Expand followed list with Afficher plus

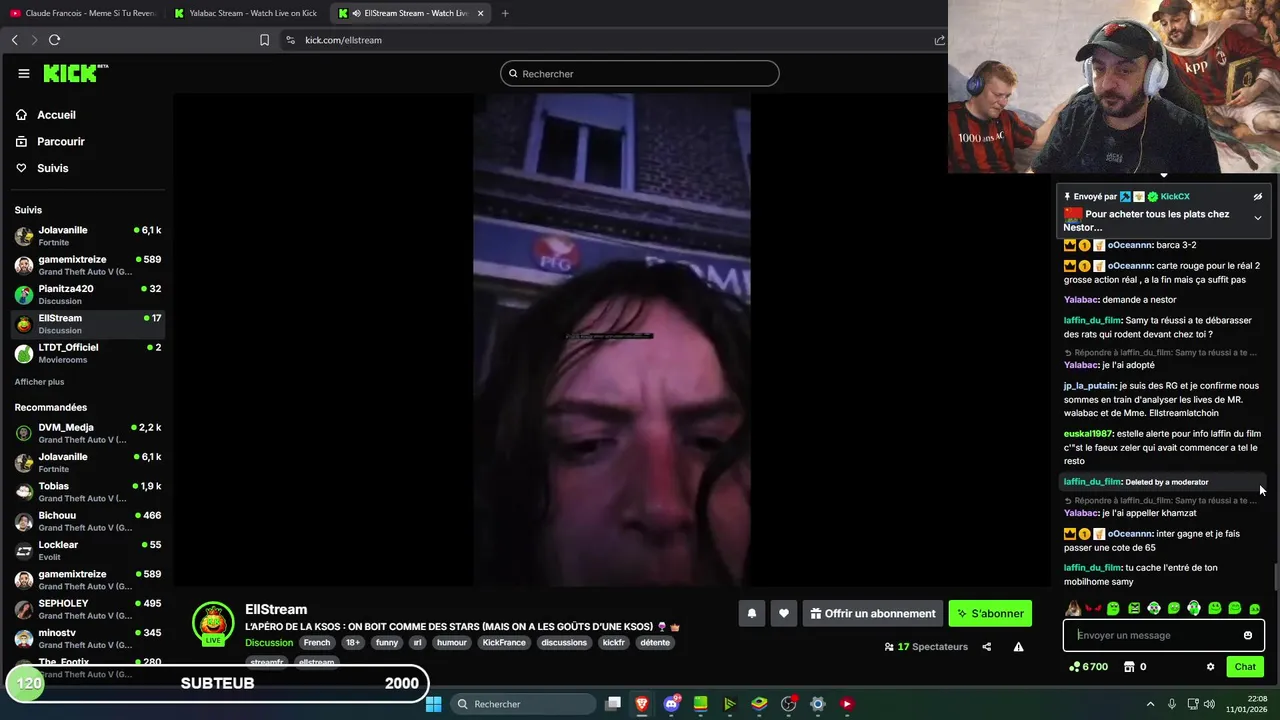coord(39,382)
